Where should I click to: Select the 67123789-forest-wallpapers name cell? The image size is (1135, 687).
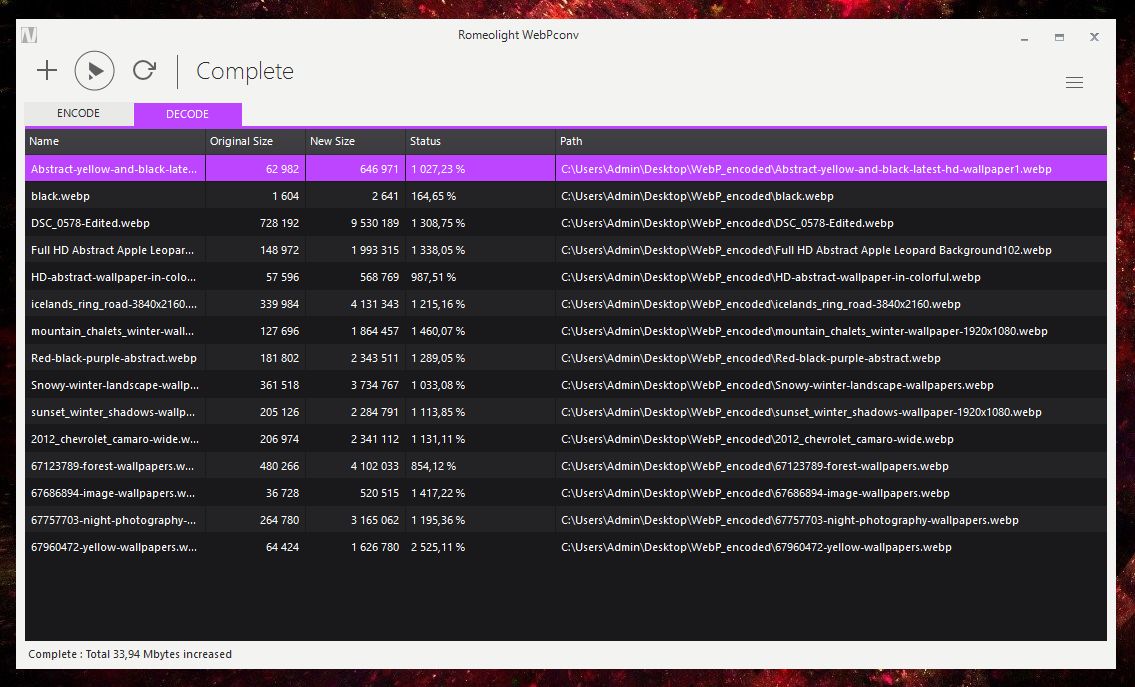point(115,466)
